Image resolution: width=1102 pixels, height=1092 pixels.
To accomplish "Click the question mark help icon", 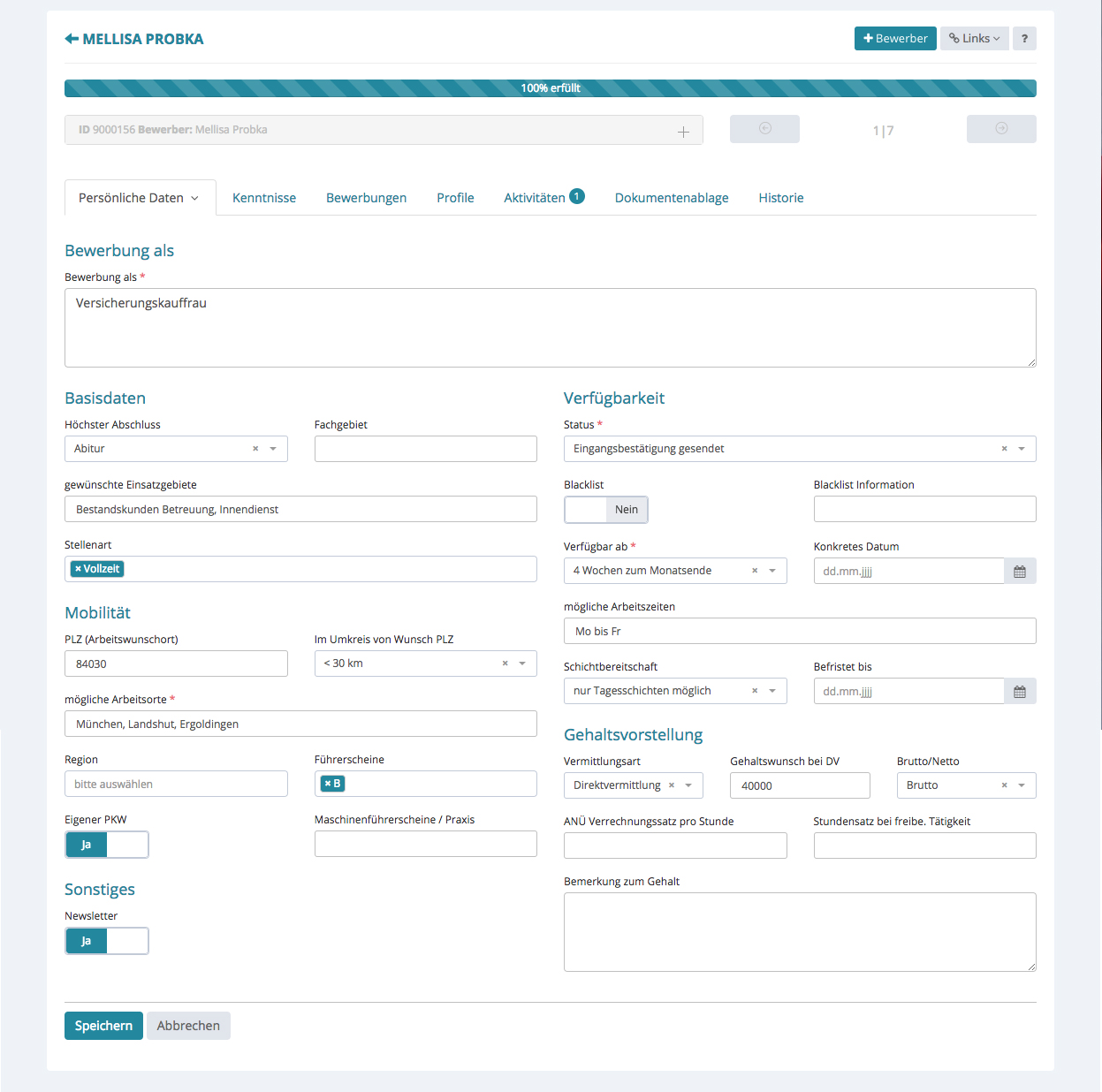I will tap(1024, 39).
